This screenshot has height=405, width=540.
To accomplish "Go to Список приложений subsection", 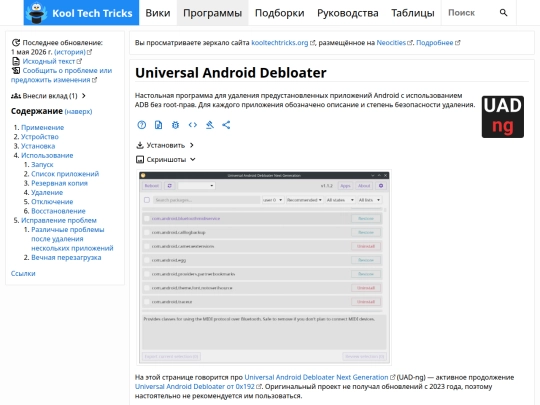I will tap(65, 174).
